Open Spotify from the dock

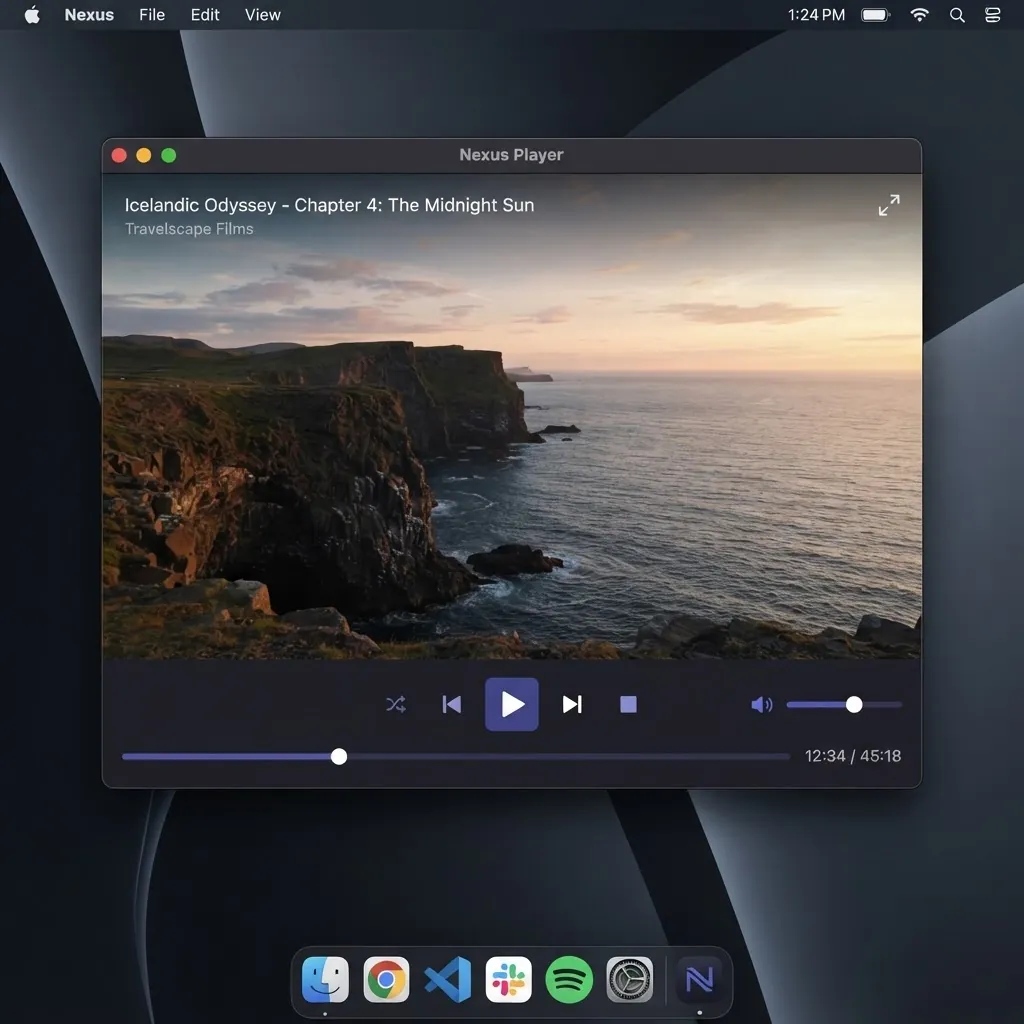569,980
